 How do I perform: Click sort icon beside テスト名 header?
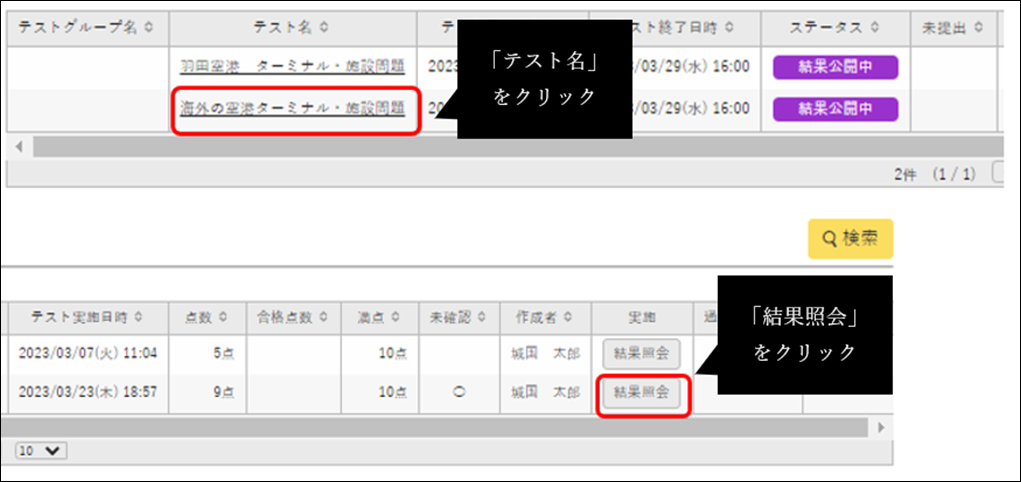coord(324,27)
